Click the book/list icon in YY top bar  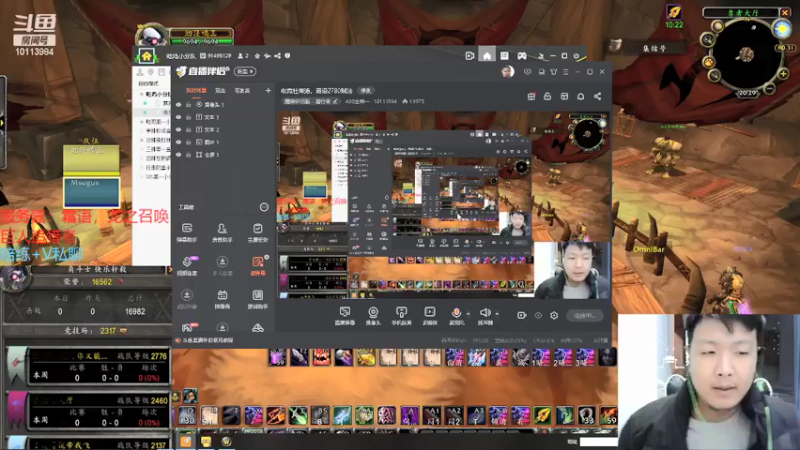coord(505,56)
